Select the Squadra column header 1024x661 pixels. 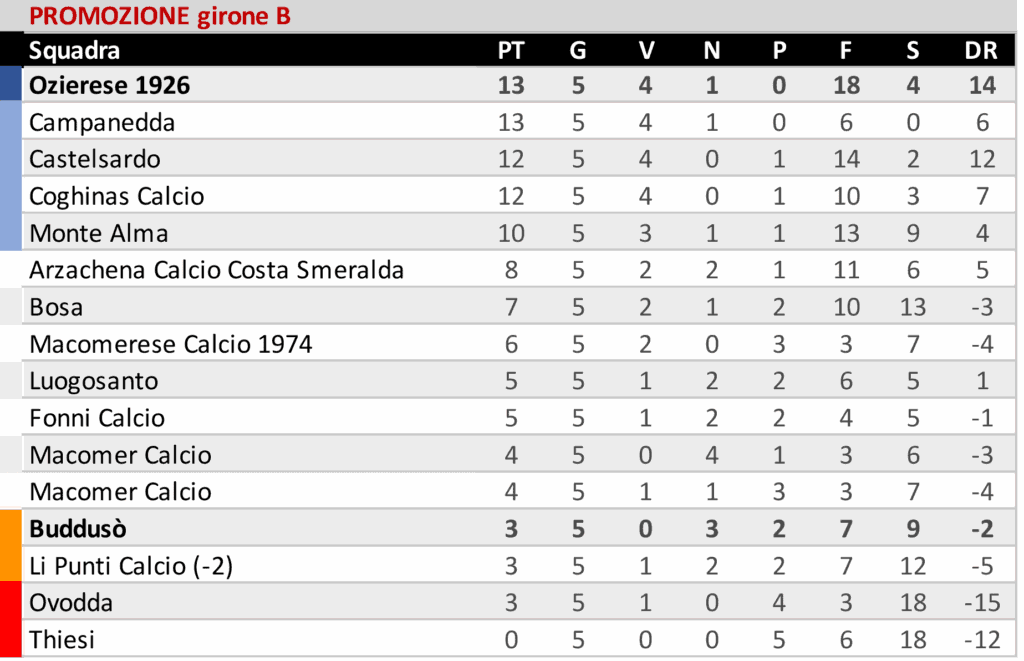pyautogui.click(x=74, y=50)
